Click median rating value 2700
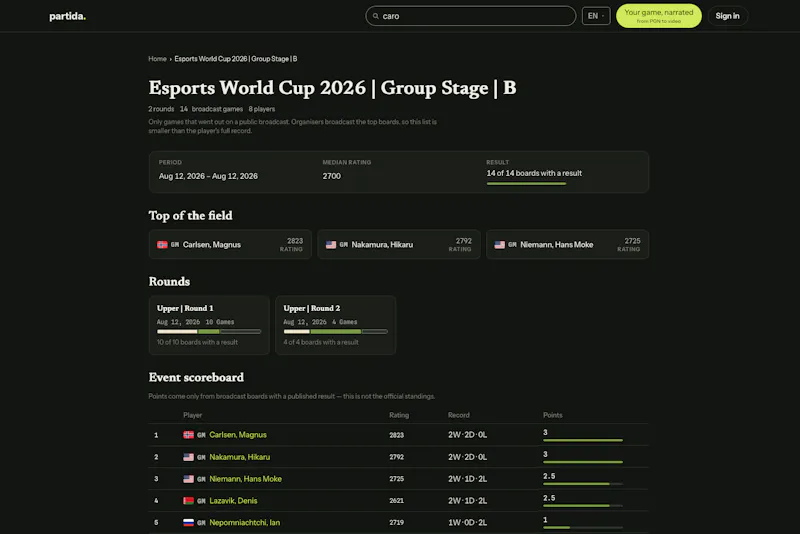 (x=332, y=176)
